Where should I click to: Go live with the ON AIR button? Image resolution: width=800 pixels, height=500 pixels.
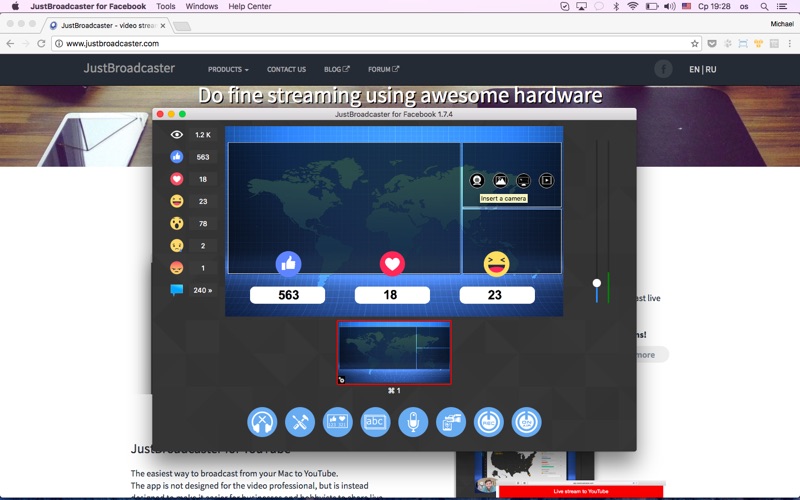click(x=526, y=422)
